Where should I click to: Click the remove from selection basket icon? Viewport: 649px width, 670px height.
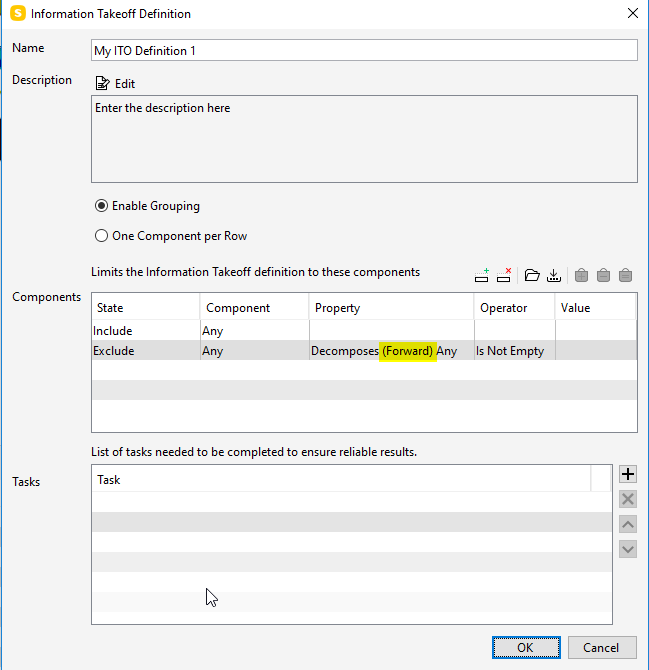coord(603,276)
